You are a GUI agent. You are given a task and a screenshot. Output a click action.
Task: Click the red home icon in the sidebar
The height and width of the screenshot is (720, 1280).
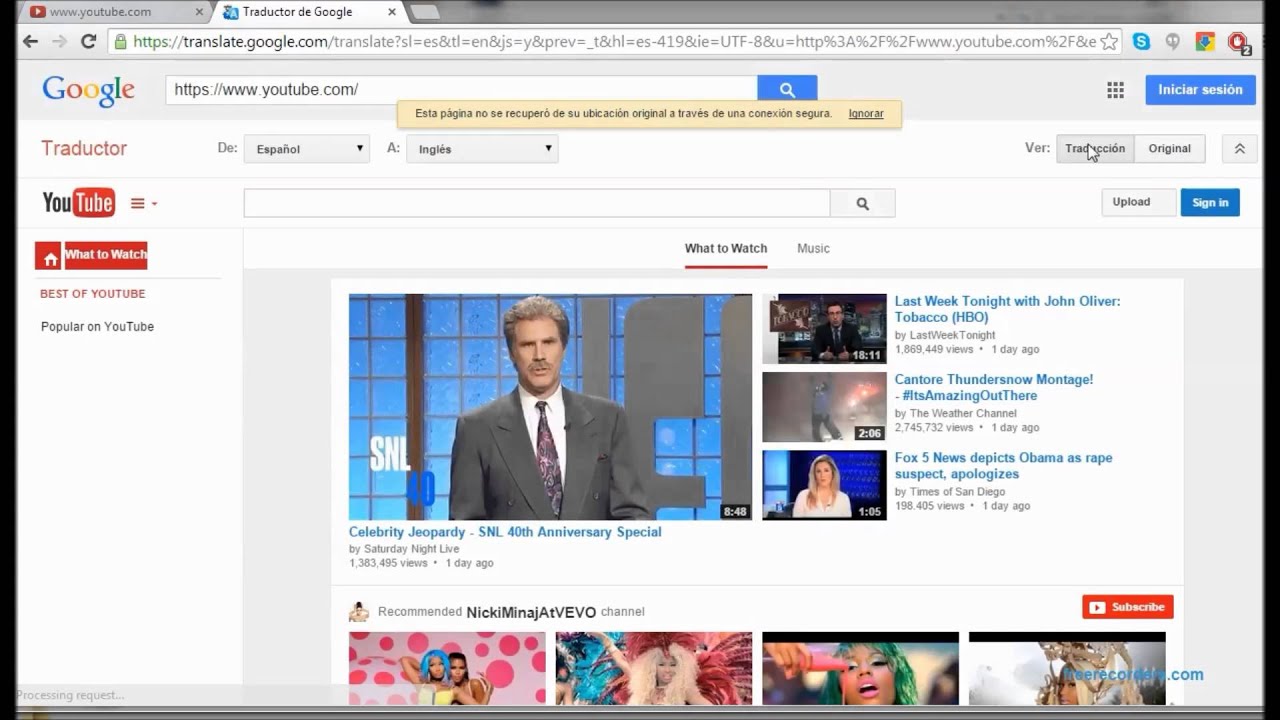click(49, 256)
